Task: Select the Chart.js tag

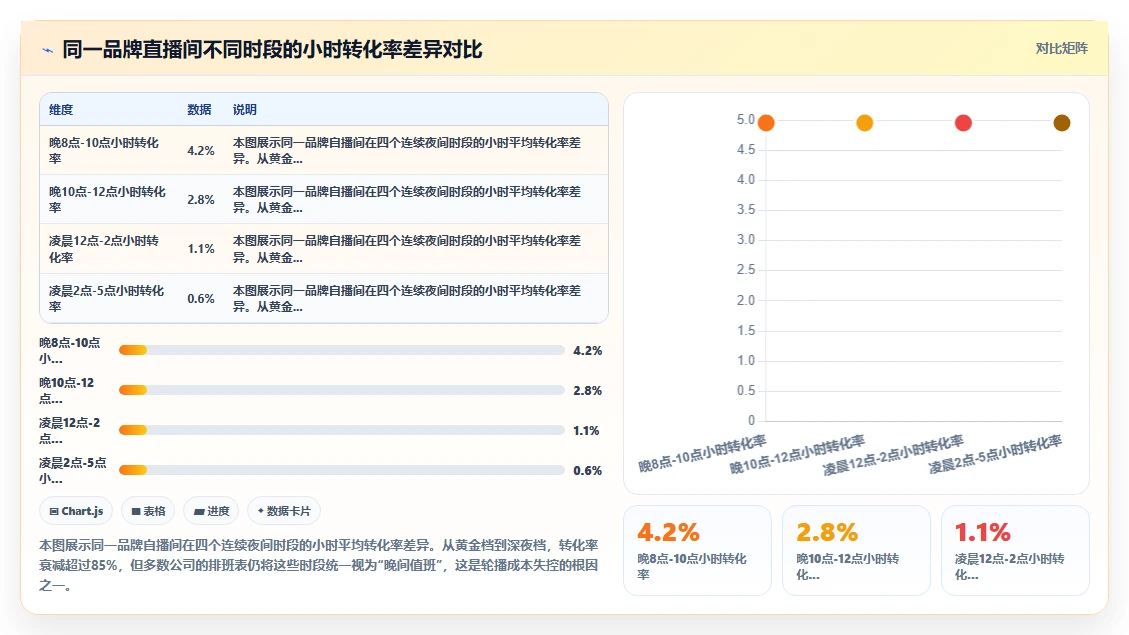Action: (76, 511)
